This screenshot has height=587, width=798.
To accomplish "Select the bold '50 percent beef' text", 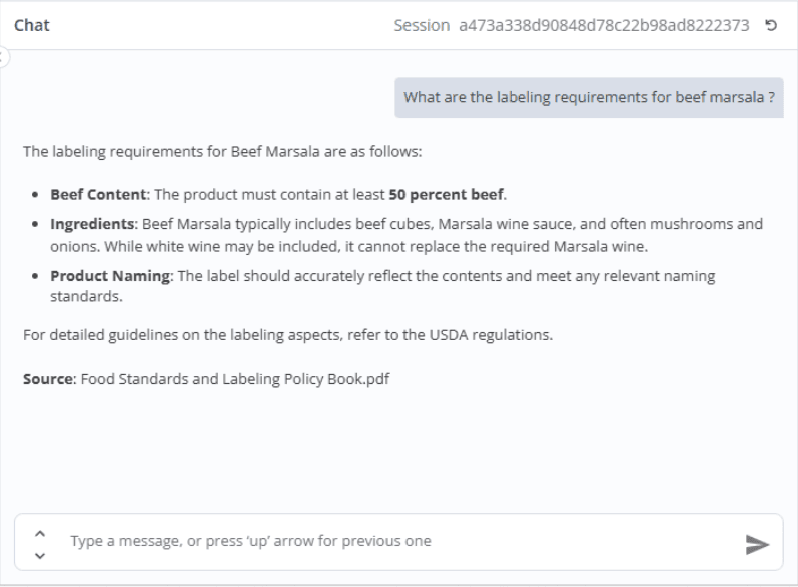I will click(x=446, y=194).
